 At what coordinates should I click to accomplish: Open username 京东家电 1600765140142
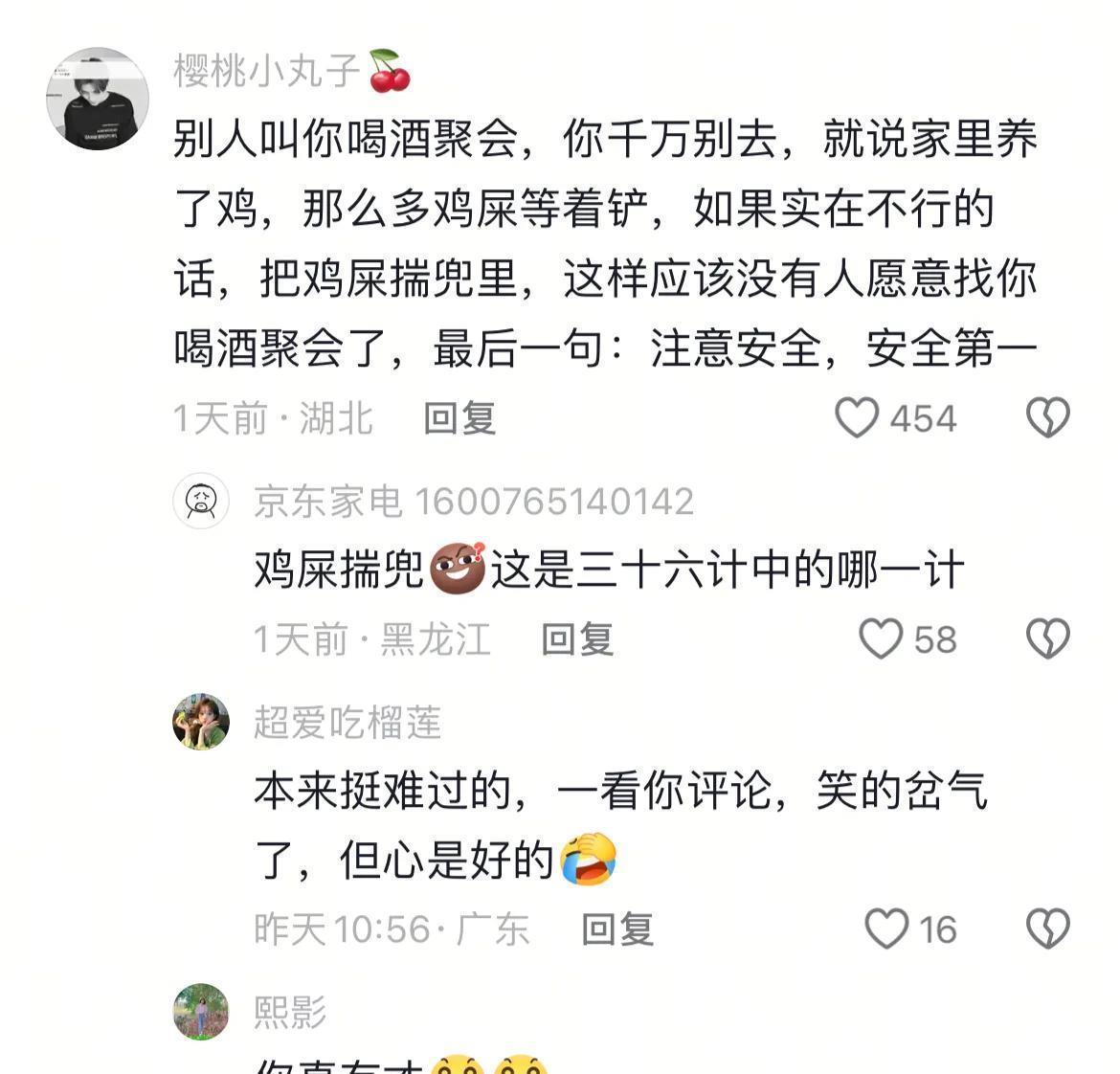click(474, 502)
